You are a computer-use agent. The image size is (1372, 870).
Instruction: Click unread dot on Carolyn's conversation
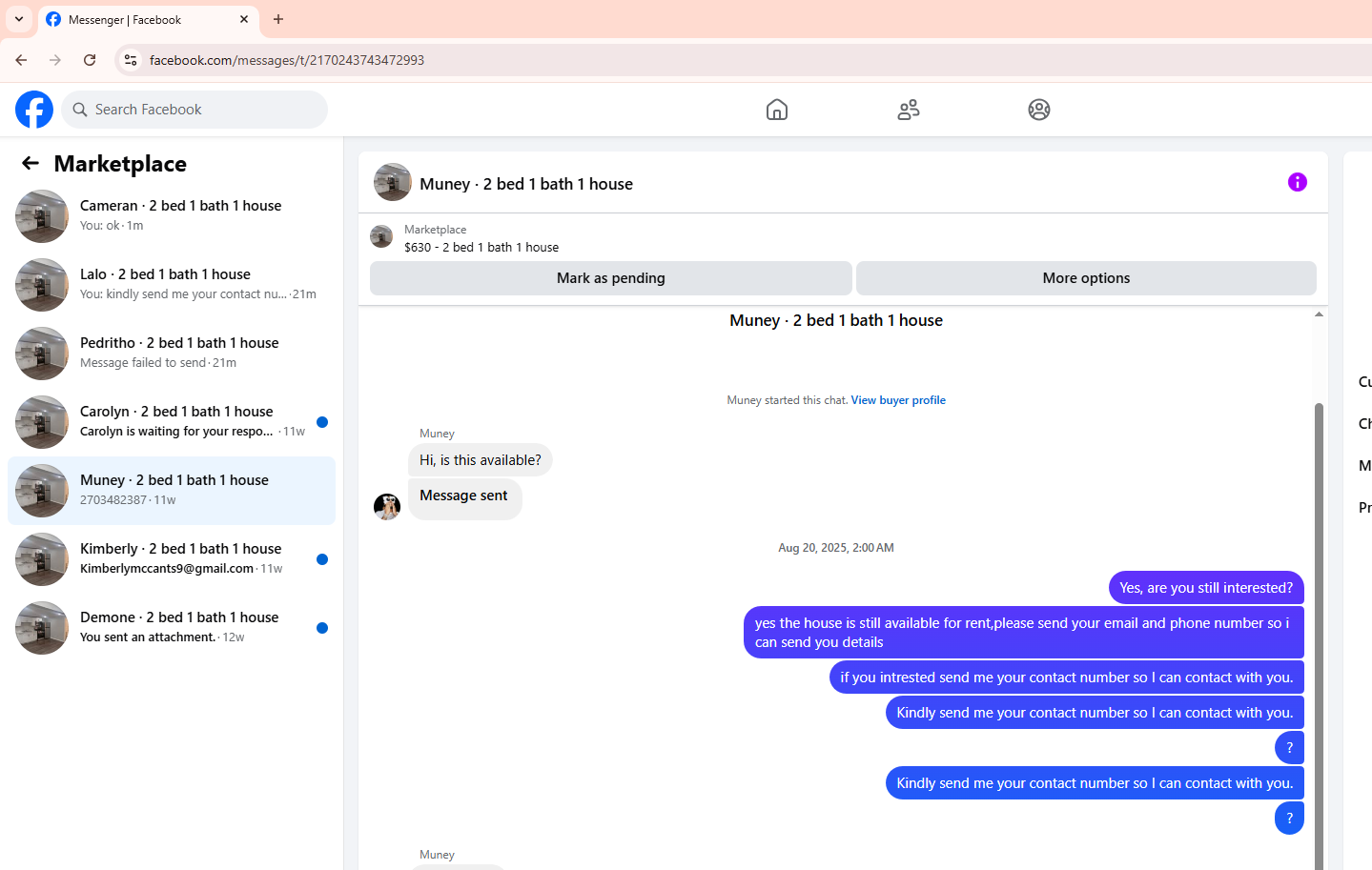[x=322, y=422]
